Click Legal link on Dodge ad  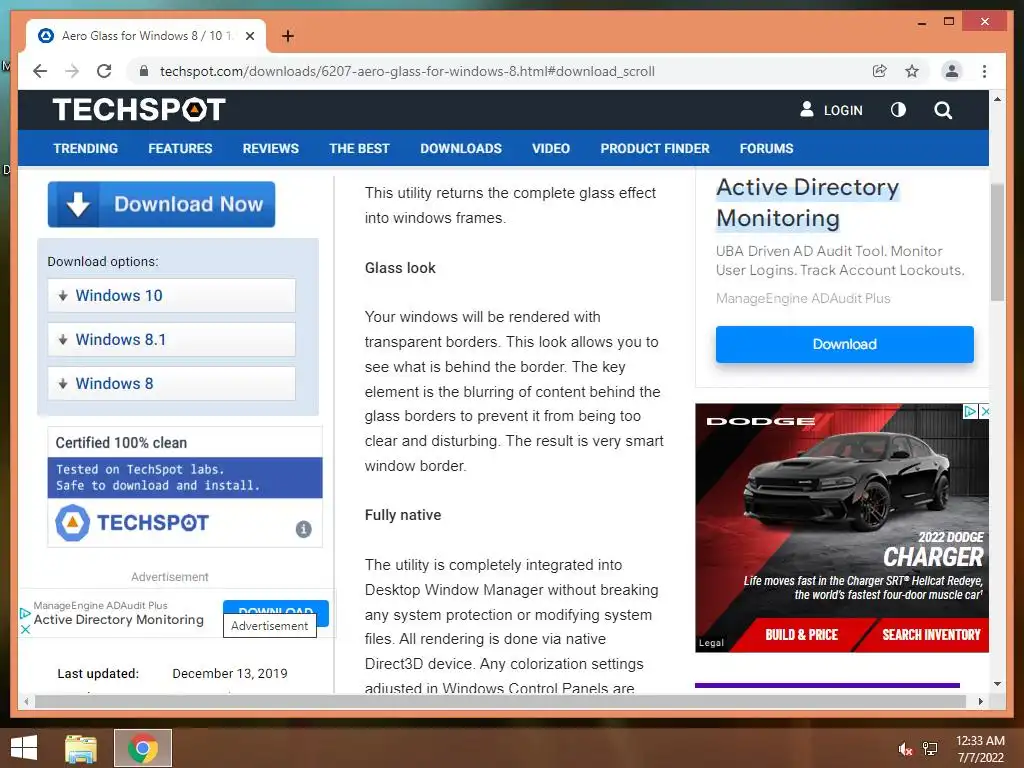click(x=711, y=643)
